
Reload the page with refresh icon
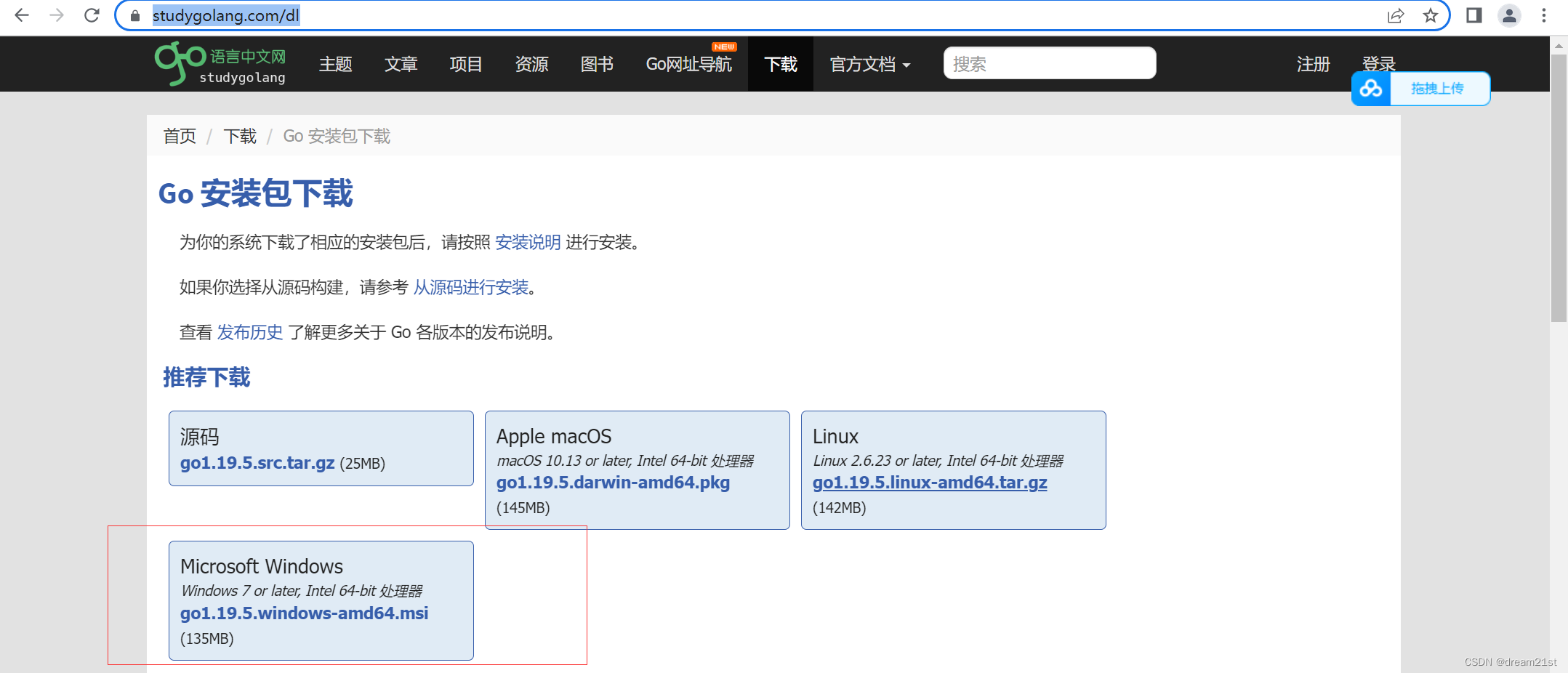click(92, 15)
